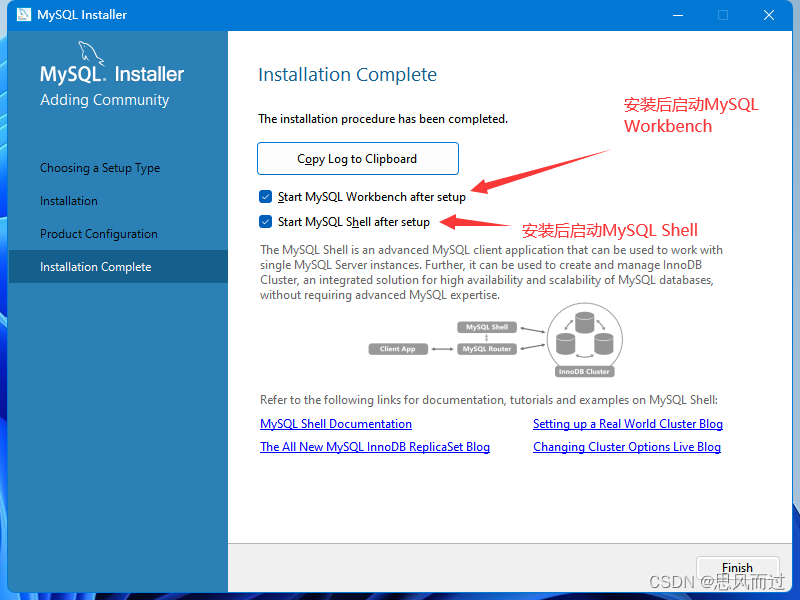Click the Adding Community sidebar subtitle
This screenshot has height=600, width=800.
pyautogui.click(x=105, y=100)
